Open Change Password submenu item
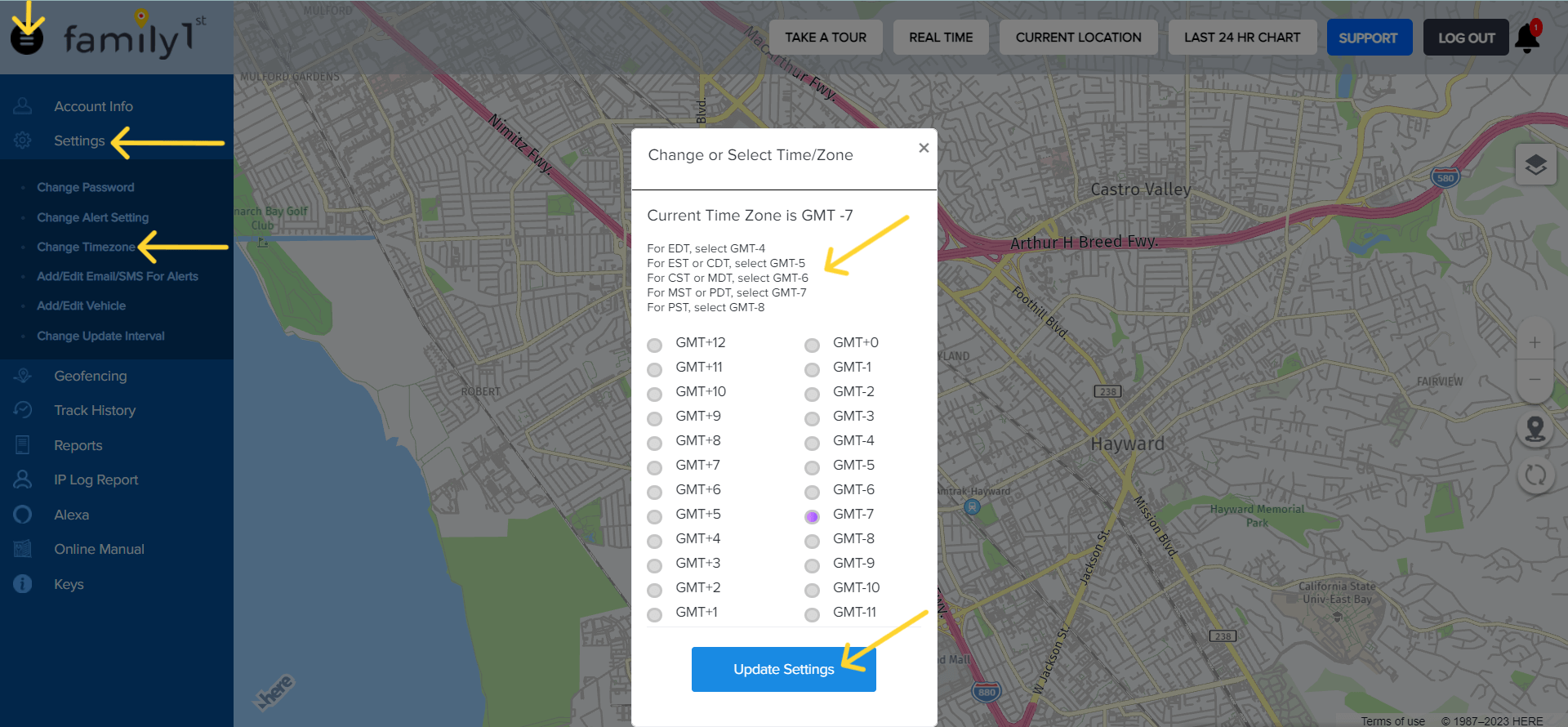This screenshot has width=1568, height=727. 86,187
